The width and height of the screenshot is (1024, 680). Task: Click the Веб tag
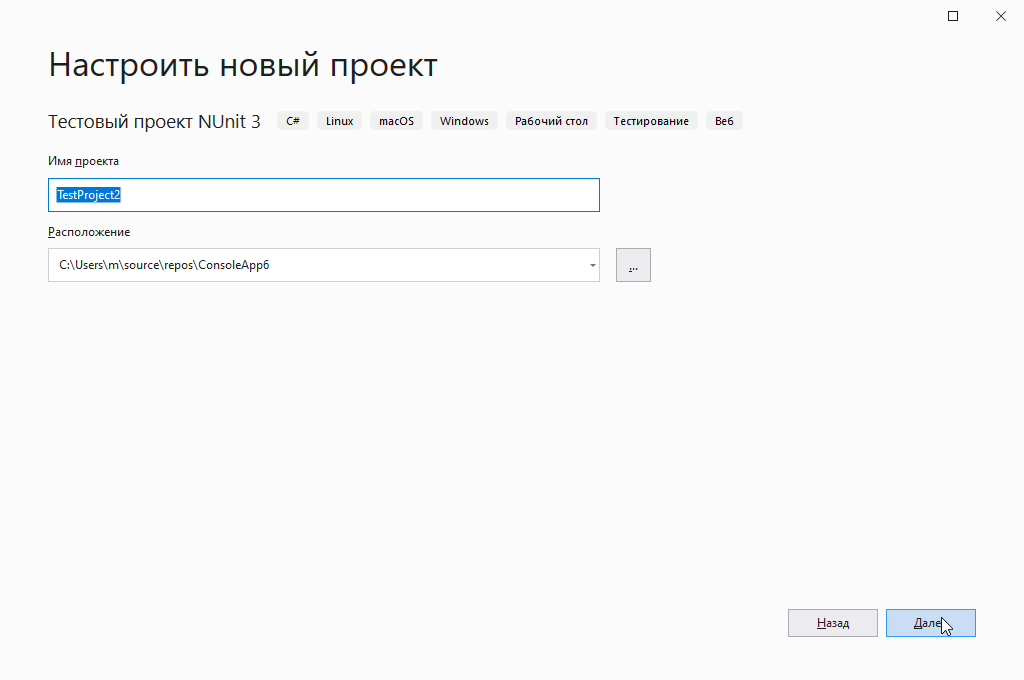(x=724, y=121)
